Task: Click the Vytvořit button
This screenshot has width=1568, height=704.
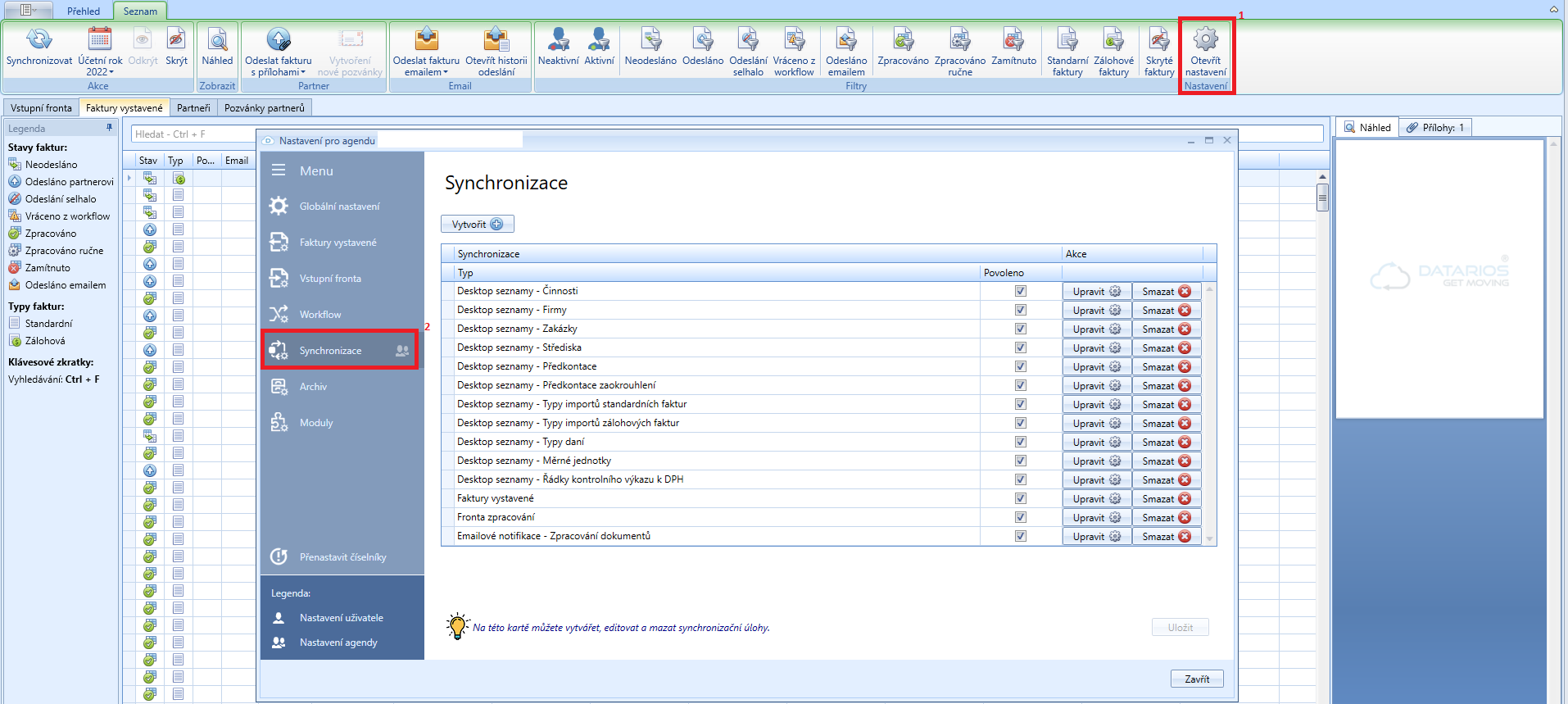Action: (477, 225)
